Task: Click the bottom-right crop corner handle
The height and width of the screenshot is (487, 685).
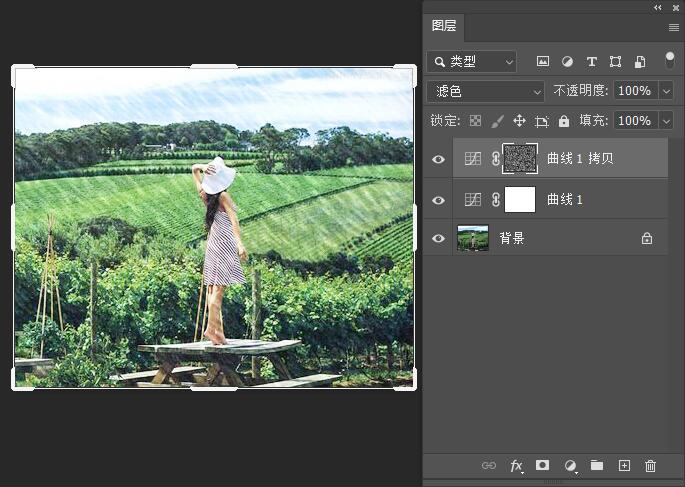Action: [x=412, y=386]
